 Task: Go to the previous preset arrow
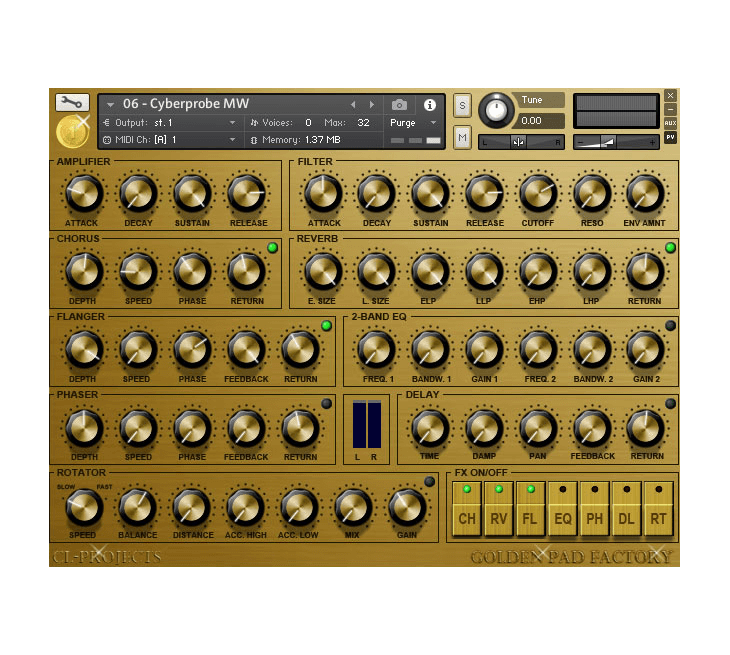353,105
